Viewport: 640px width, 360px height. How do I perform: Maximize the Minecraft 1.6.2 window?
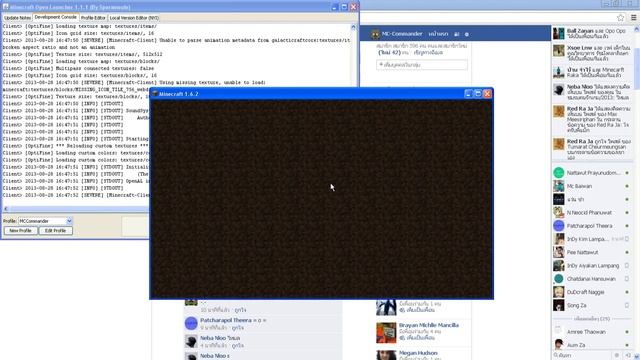click(478, 94)
